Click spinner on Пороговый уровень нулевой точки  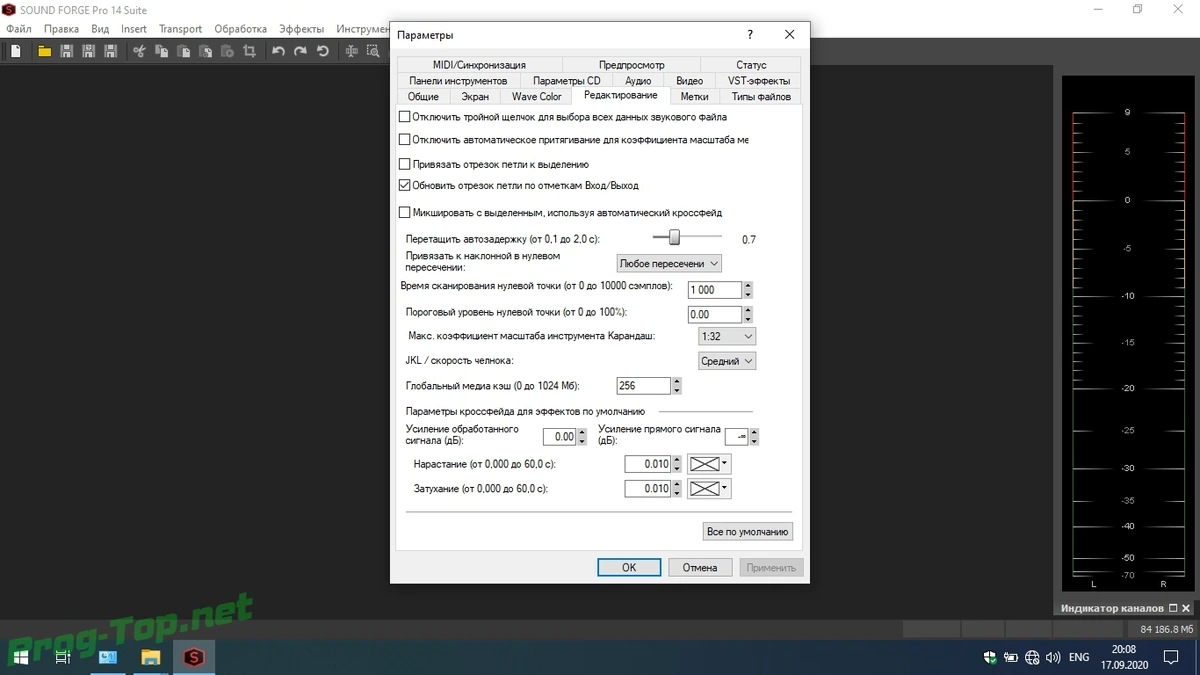pos(748,314)
